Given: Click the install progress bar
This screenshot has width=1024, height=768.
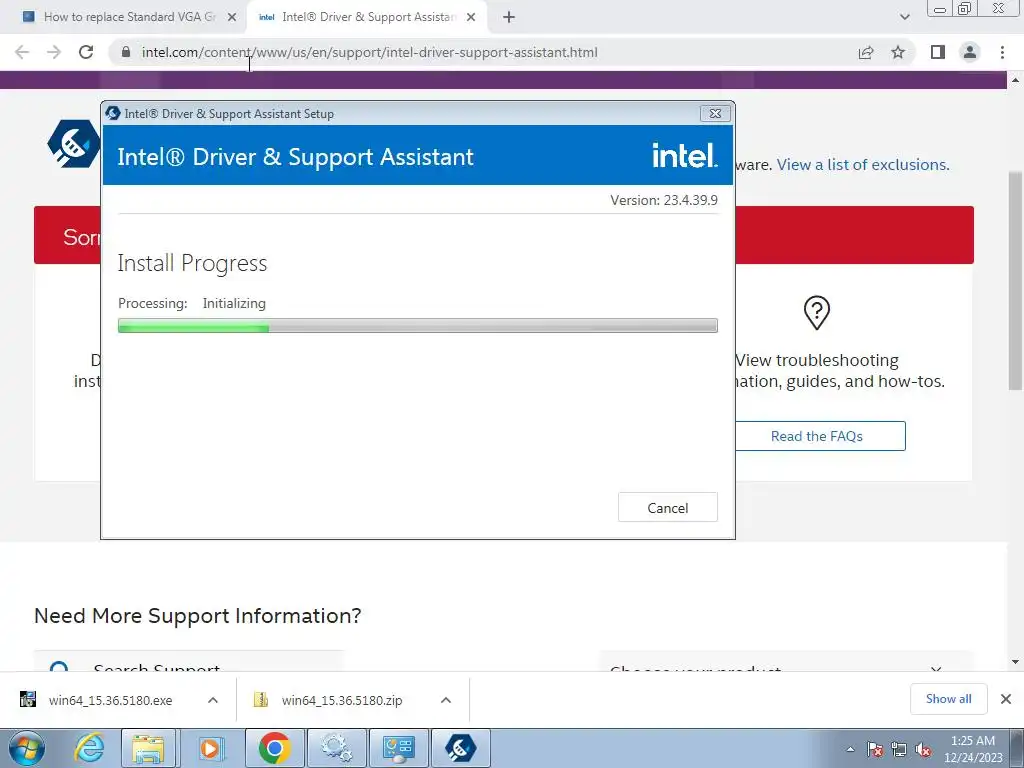Looking at the screenshot, I should tap(417, 325).
